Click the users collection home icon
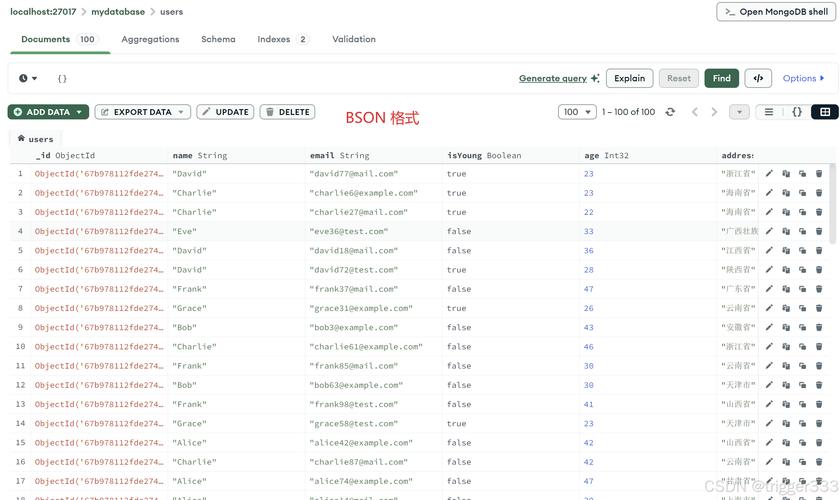Screen dimensions: 840x500 21,138
